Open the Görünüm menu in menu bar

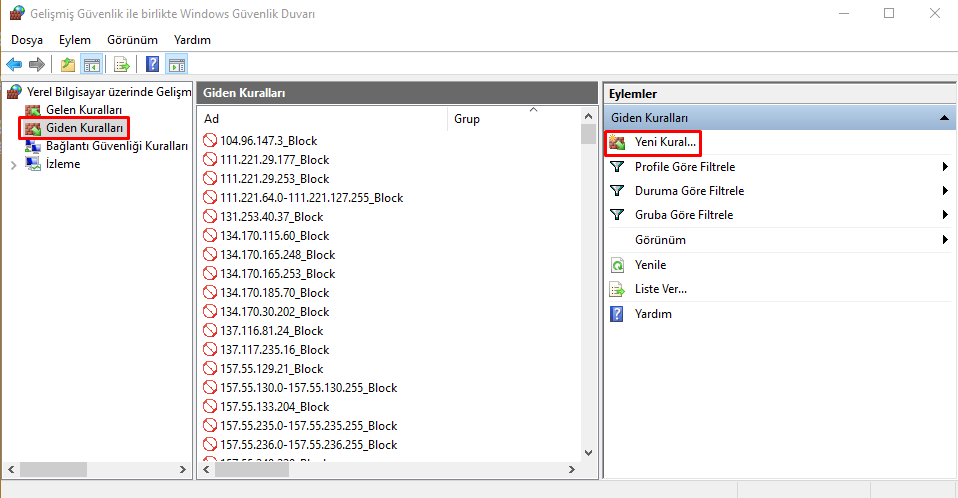coord(132,39)
